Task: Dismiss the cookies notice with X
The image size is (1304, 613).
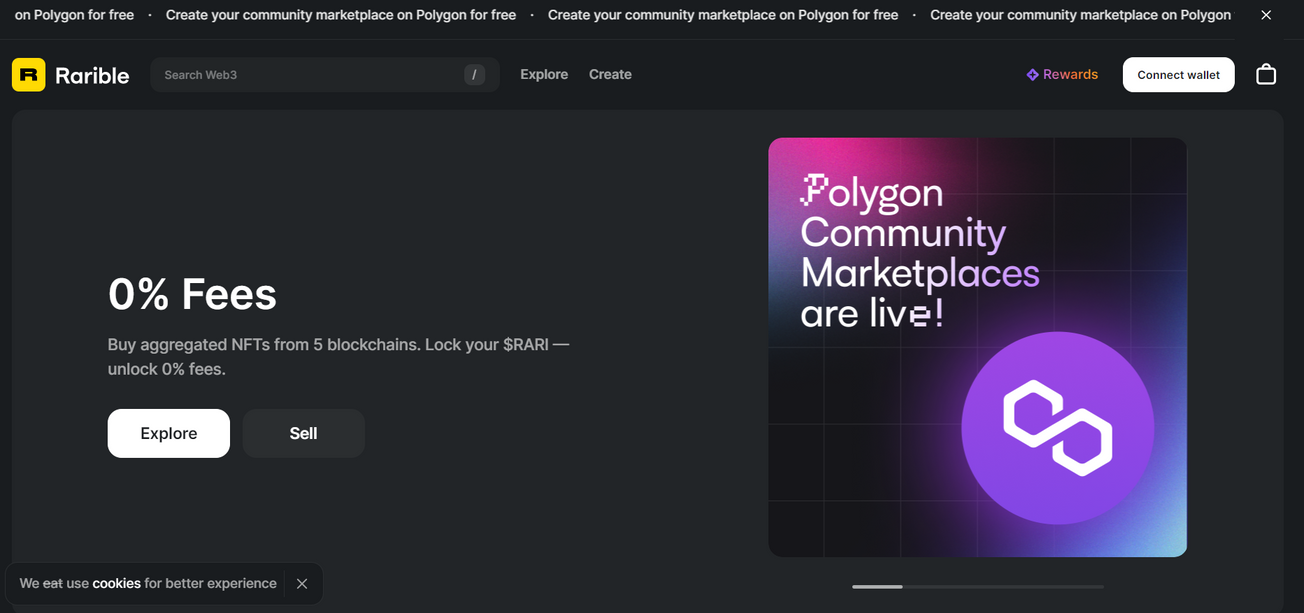Action: tap(302, 583)
